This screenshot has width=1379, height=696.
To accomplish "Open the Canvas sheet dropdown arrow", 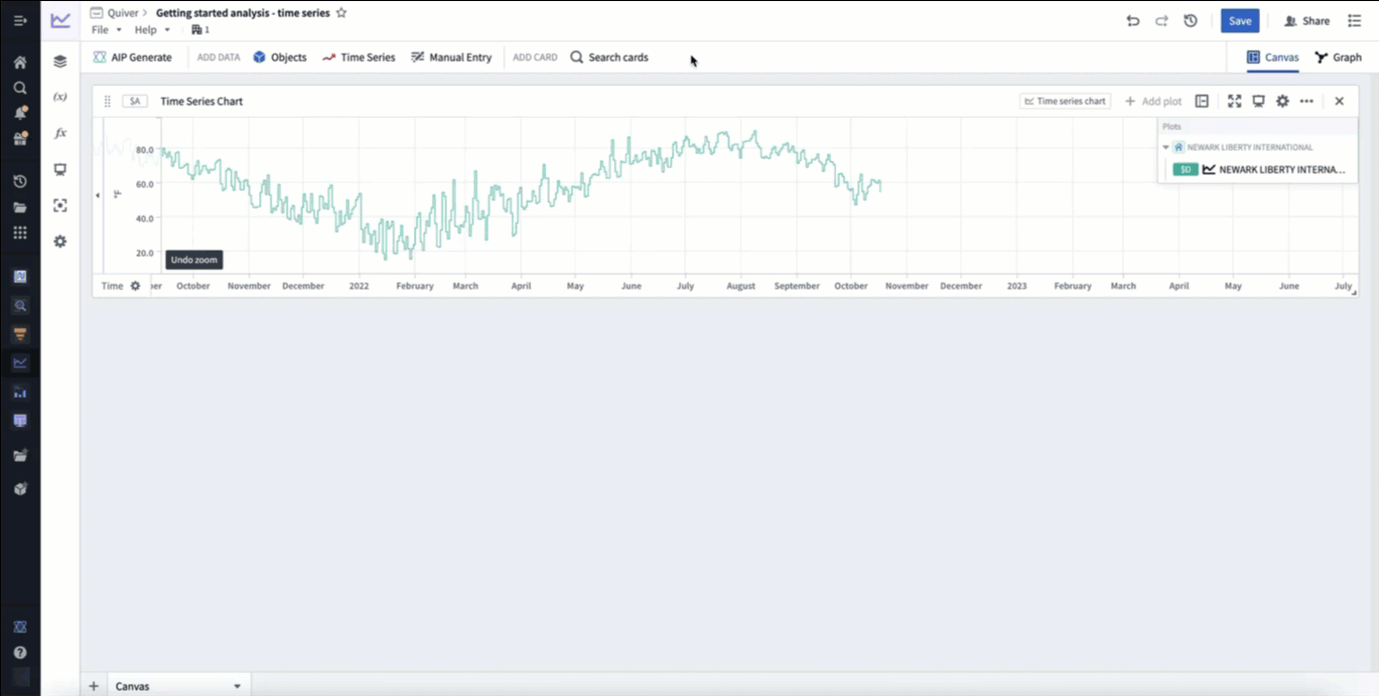I will pyautogui.click(x=237, y=686).
